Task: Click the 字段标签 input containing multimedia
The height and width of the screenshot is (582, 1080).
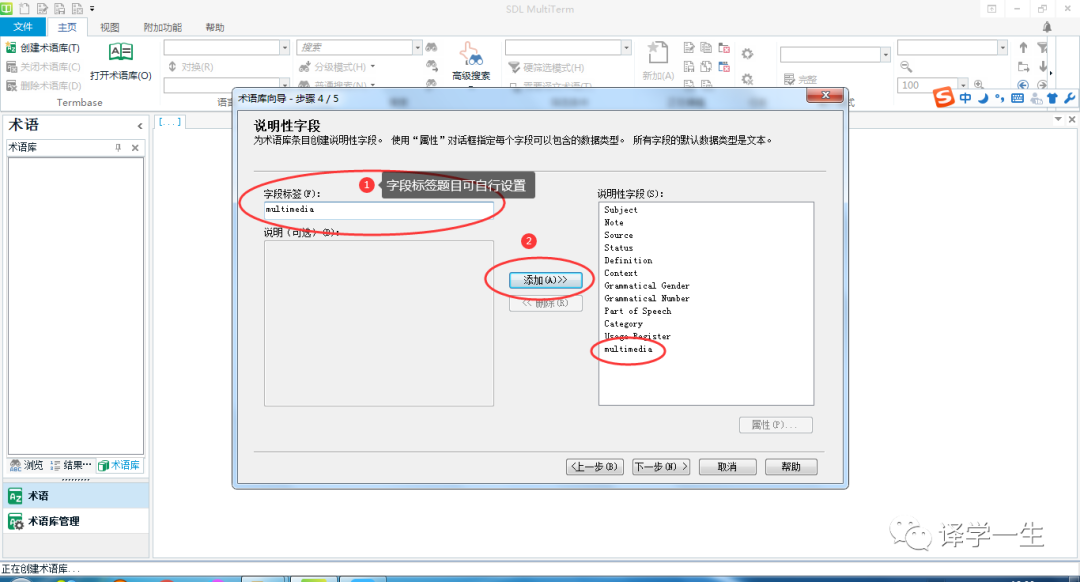Action: [x=379, y=209]
